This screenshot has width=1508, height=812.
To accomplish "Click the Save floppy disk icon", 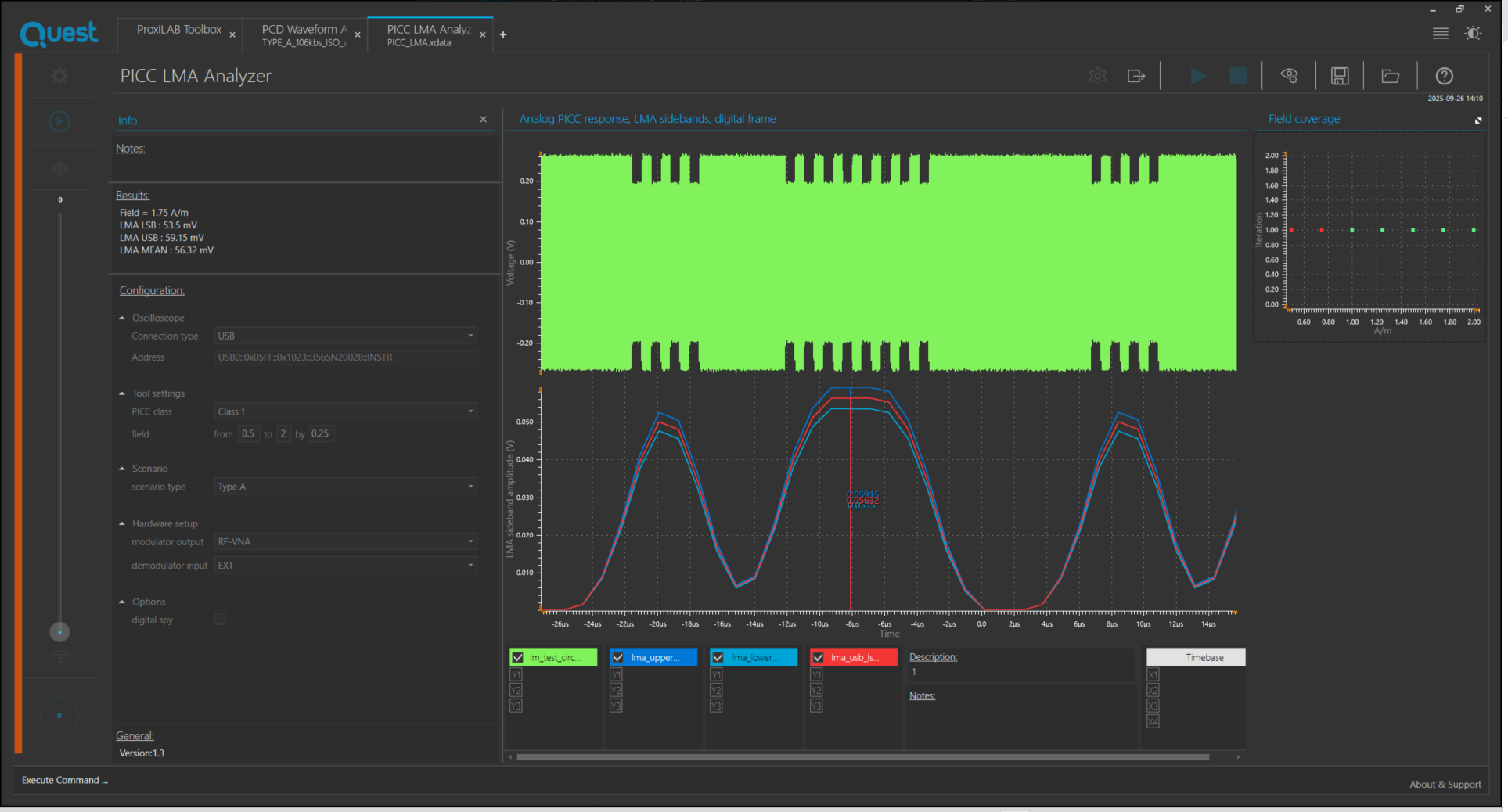I will (x=1340, y=76).
